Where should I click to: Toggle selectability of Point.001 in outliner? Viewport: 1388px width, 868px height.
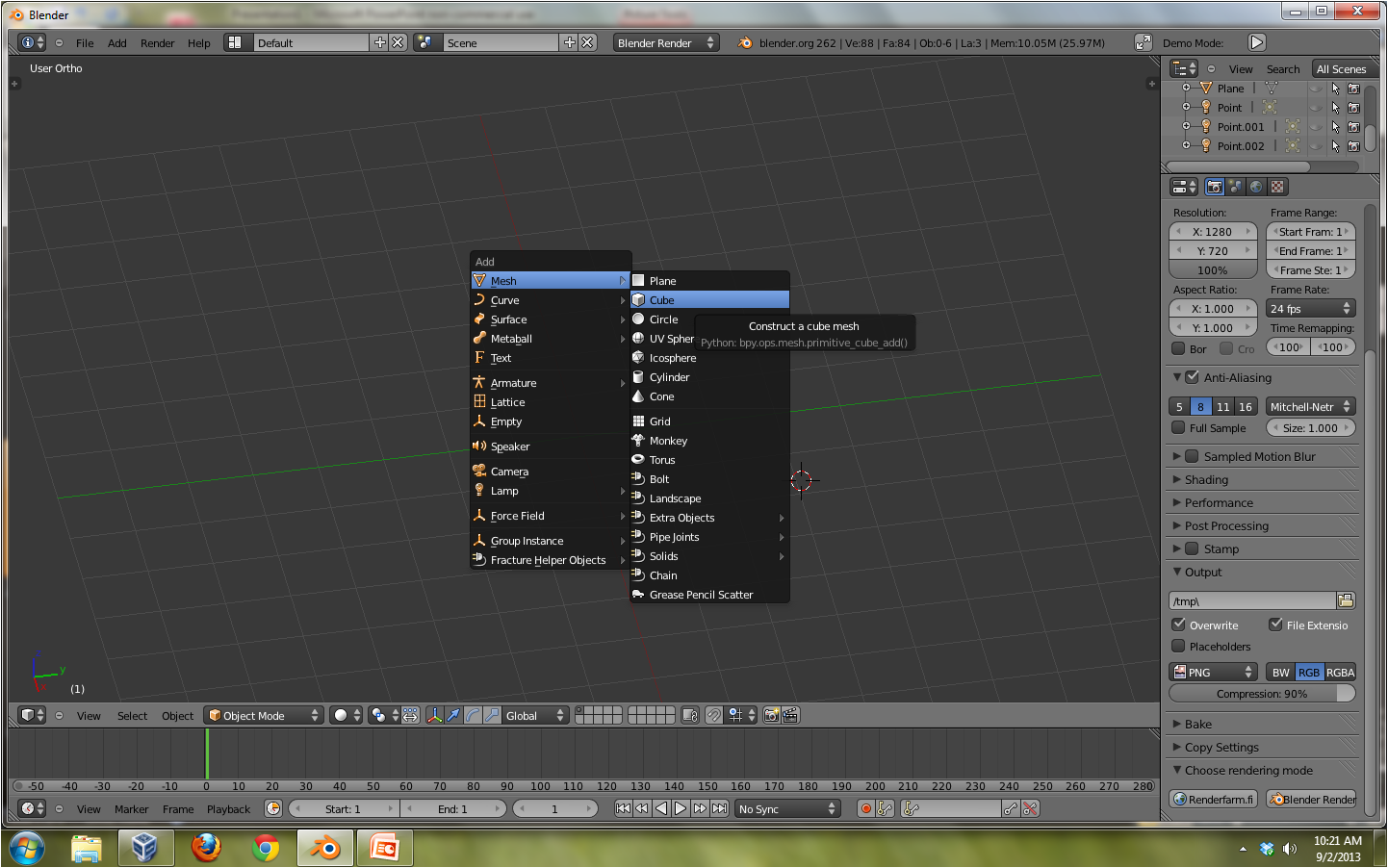coord(1335,127)
